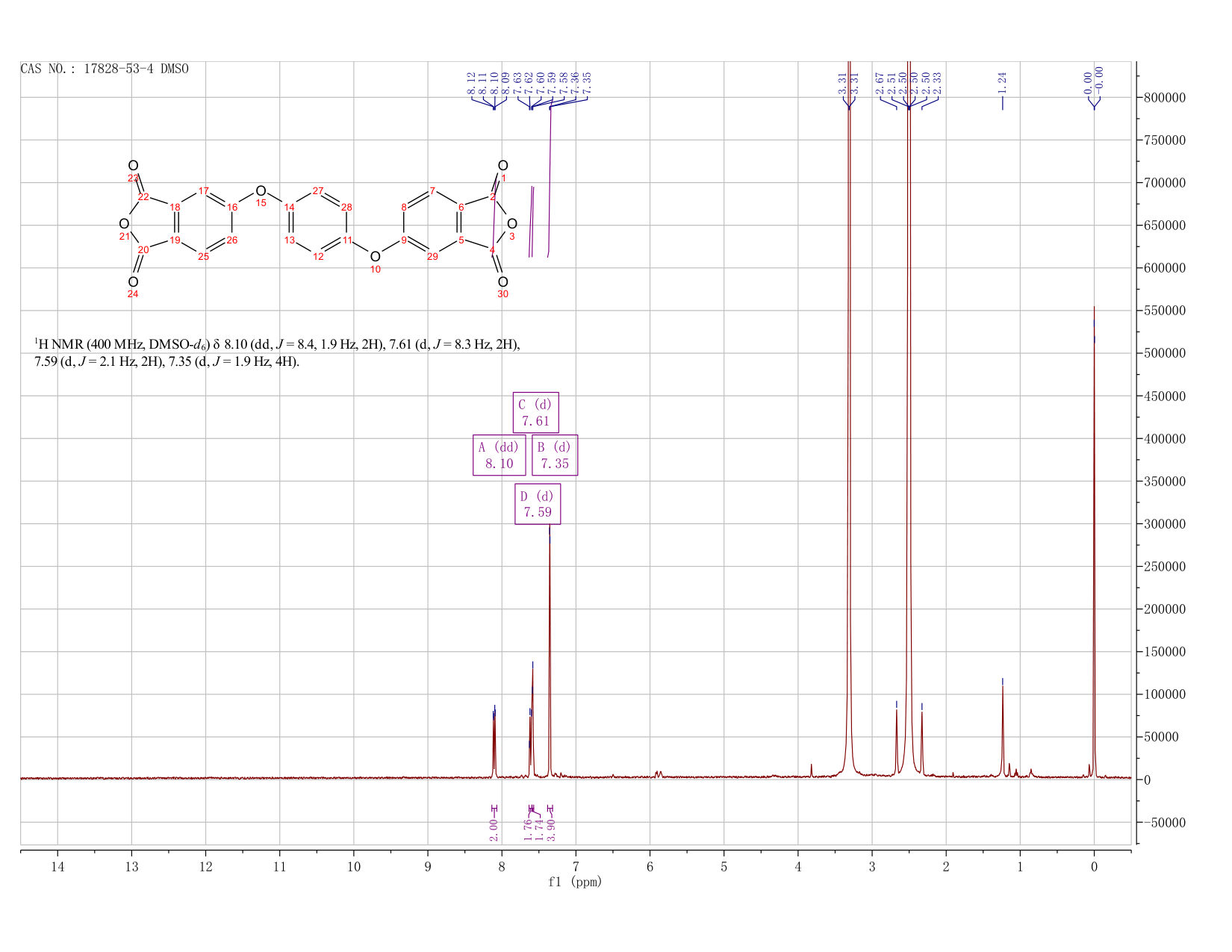Click the x-axis tick label 10

pos(354,866)
